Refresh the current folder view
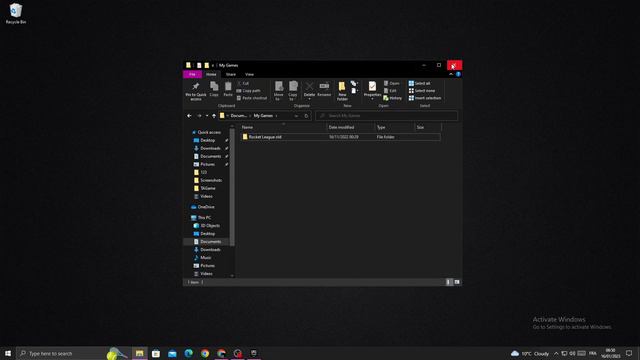Image resolution: width=640 pixels, height=360 pixels. pyautogui.click(x=306, y=116)
